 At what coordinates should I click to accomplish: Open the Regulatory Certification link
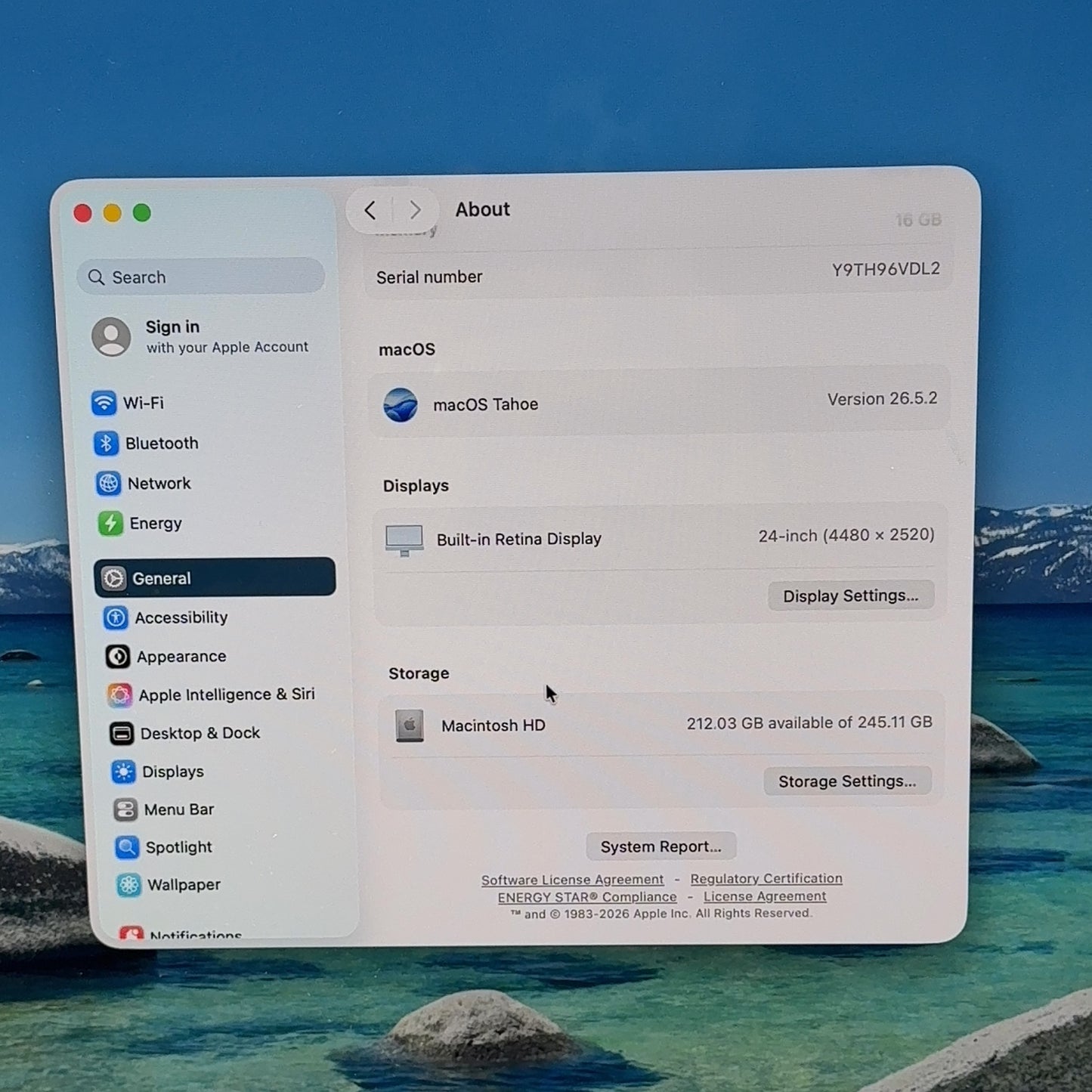click(x=766, y=878)
